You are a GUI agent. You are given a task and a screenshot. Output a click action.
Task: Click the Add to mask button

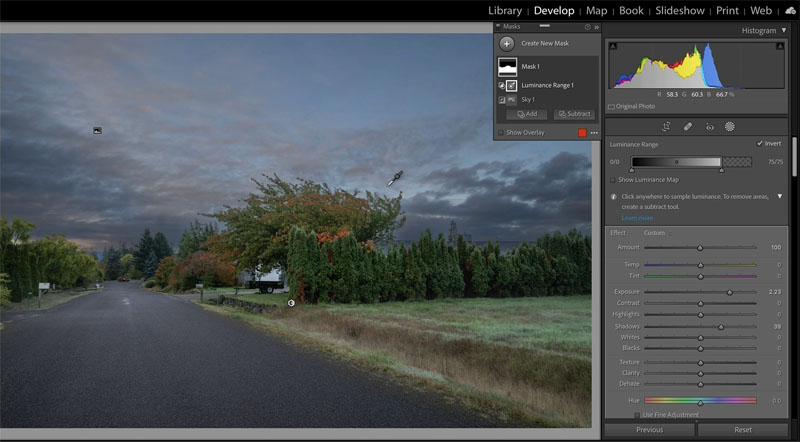click(x=527, y=114)
